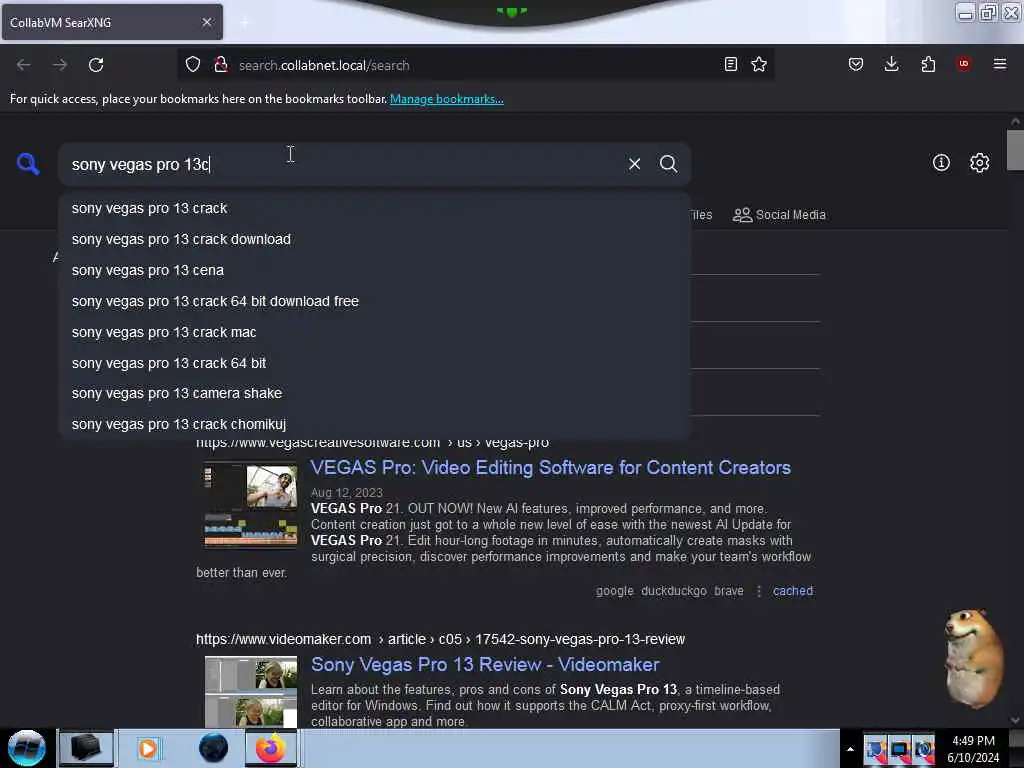Click the insecure lock icon in address bar
The width and height of the screenshot is (1024, 768).
[221, 64]
